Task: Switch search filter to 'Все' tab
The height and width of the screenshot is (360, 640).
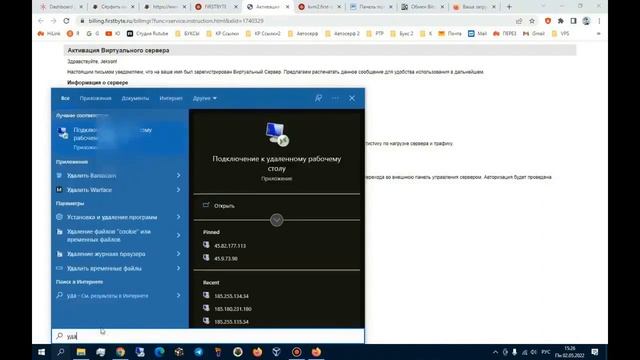Action: (x=65, y=98)
